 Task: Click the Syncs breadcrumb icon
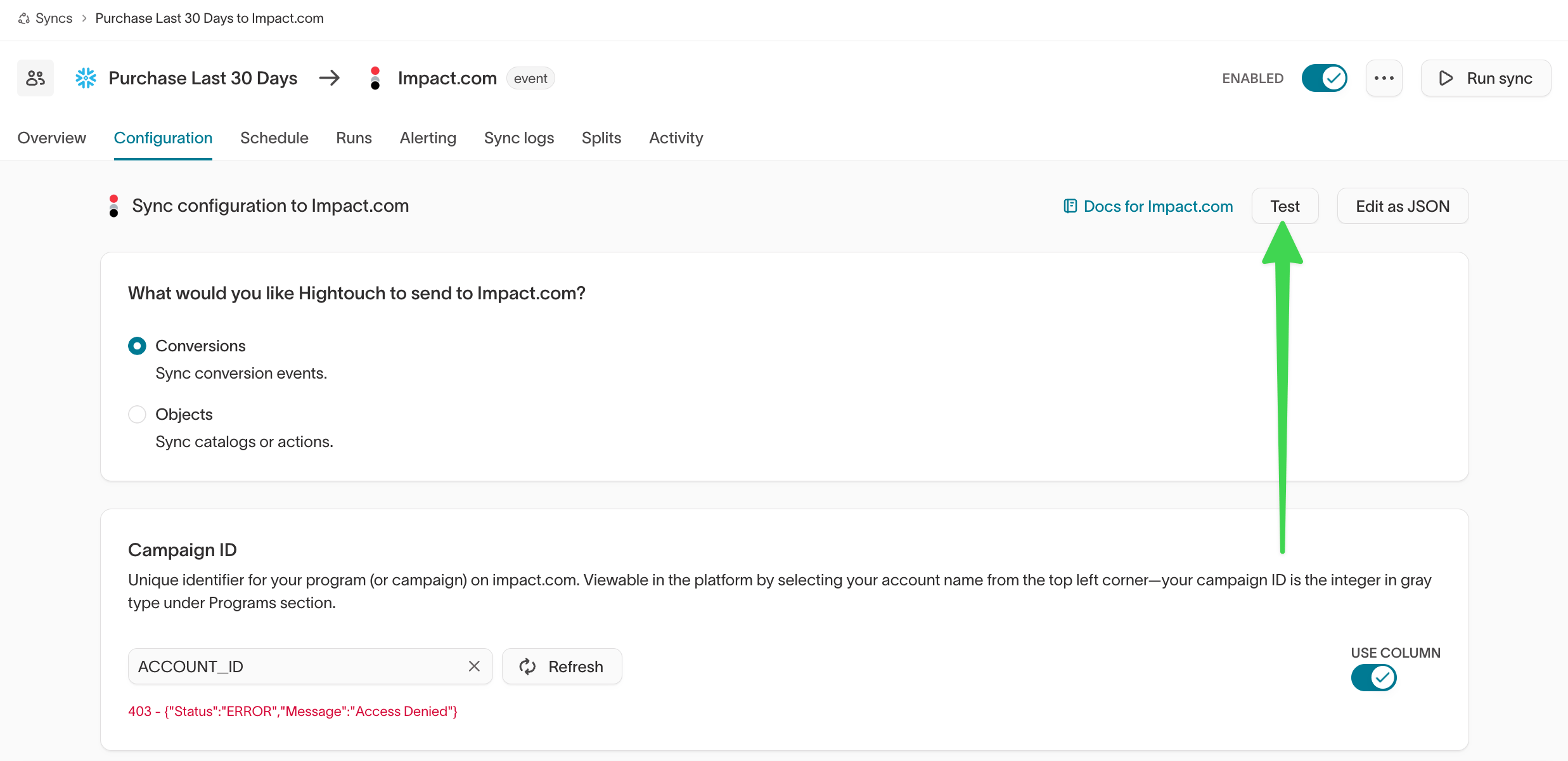click(24, 18)
